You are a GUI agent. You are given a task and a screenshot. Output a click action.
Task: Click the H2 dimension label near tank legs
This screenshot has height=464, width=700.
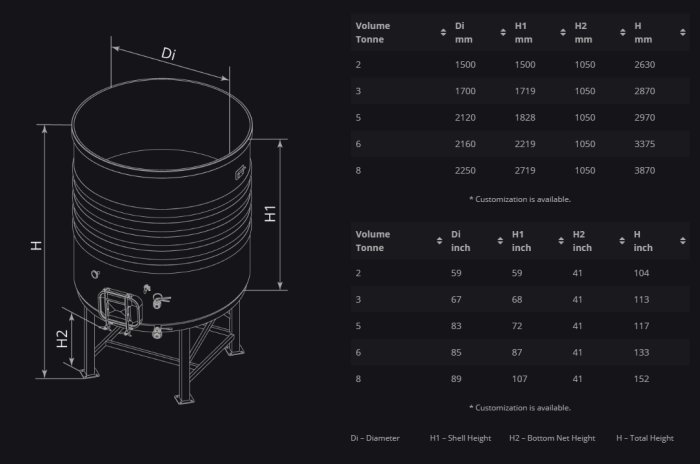pos(62,339)
